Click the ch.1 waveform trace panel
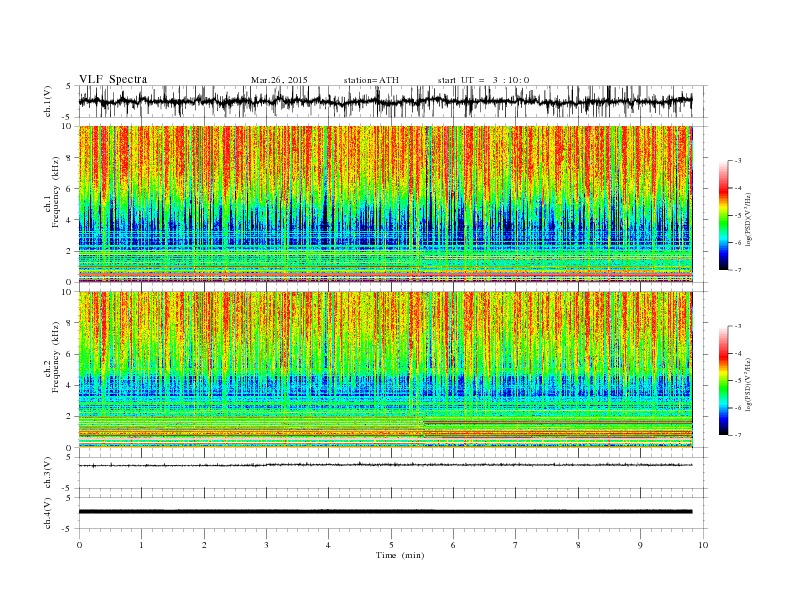 [393, 101]
